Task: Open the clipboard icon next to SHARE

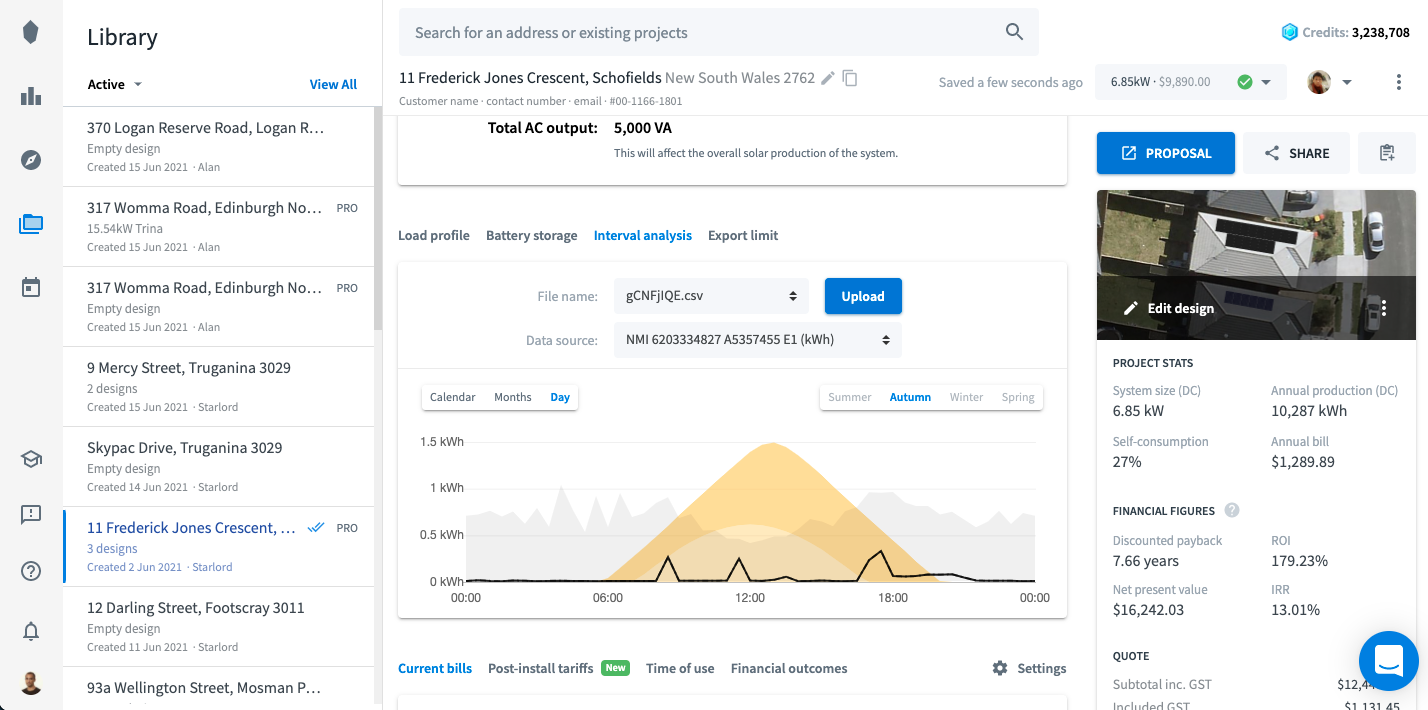Action: click(x=1387, y=152)
